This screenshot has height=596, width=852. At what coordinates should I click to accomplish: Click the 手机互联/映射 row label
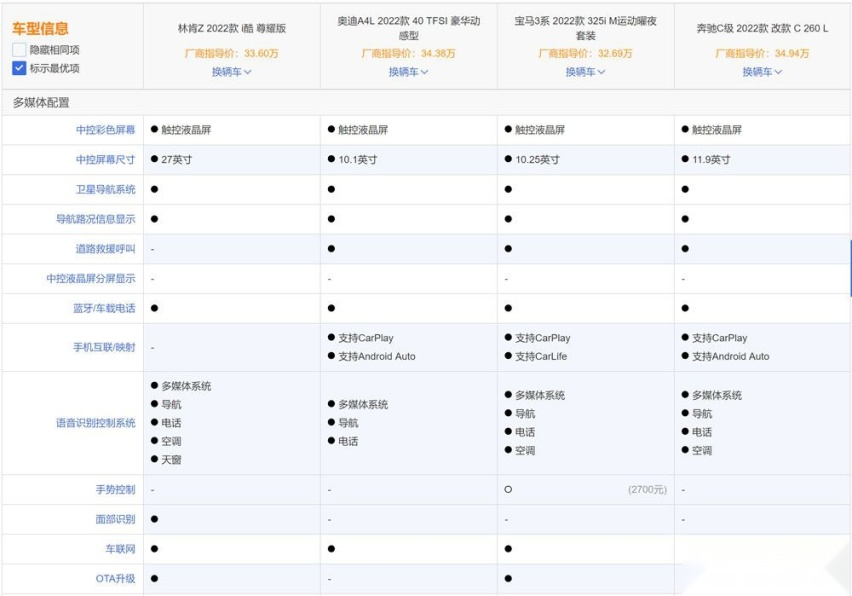(x=104, y=347)
